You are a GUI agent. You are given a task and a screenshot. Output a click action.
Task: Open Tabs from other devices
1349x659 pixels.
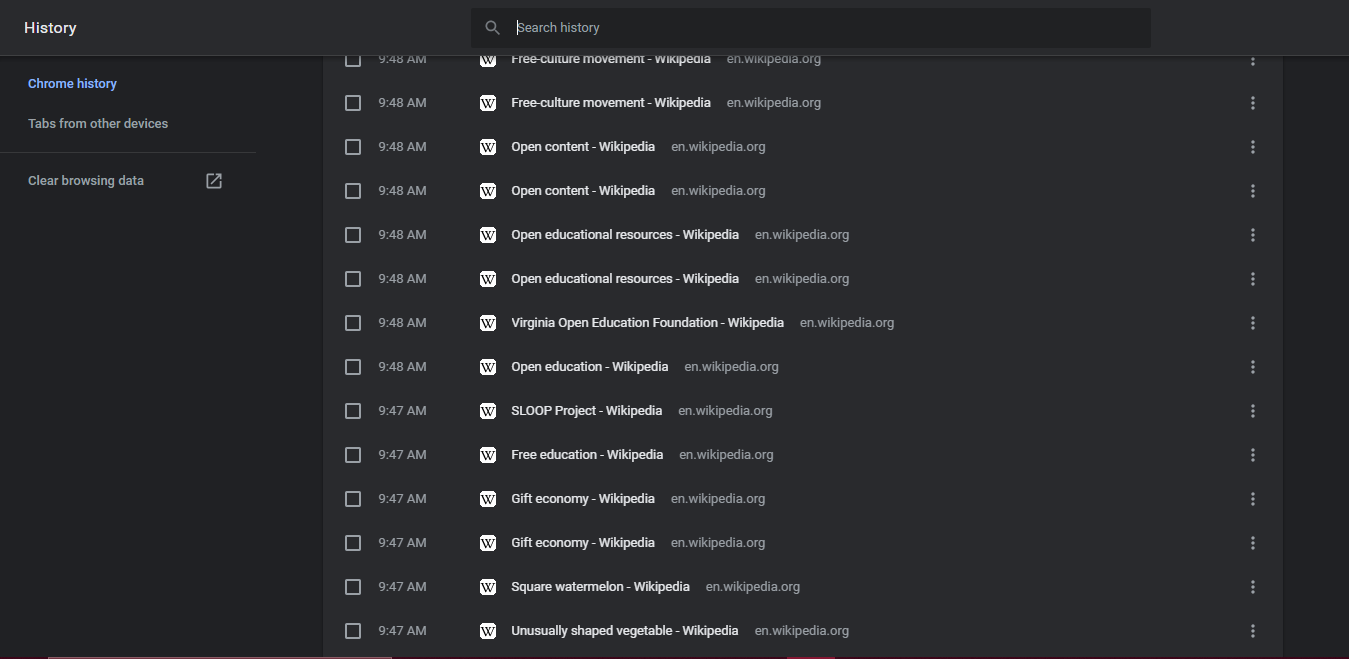pos(98,124)
